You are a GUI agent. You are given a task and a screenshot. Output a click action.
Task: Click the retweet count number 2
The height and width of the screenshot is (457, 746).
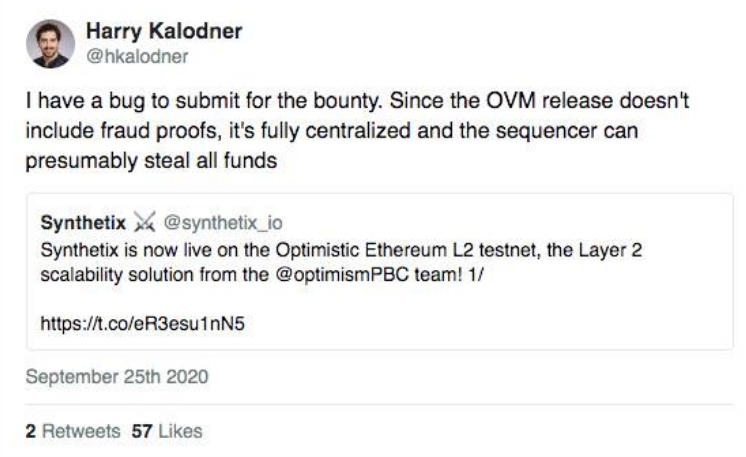click(x=30, y=431)
